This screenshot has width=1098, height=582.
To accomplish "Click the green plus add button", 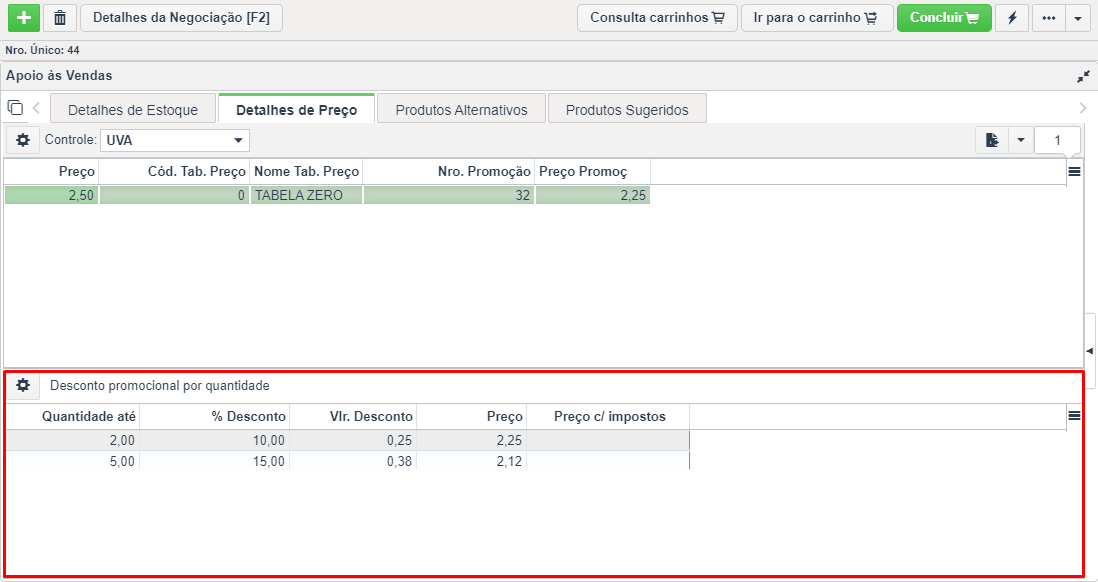I will (x=24, y=18).
